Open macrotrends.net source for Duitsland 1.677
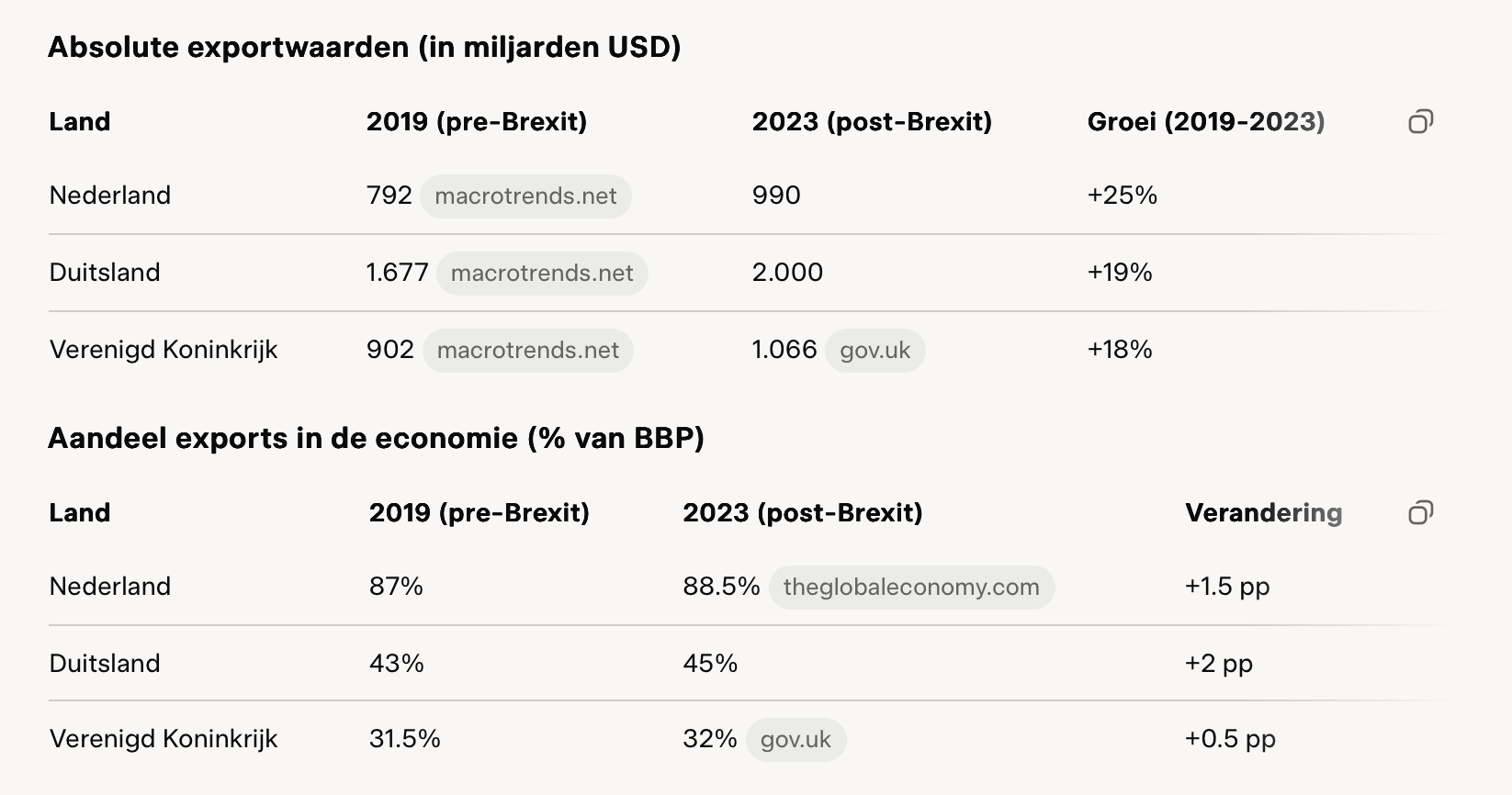 (542, 274)
